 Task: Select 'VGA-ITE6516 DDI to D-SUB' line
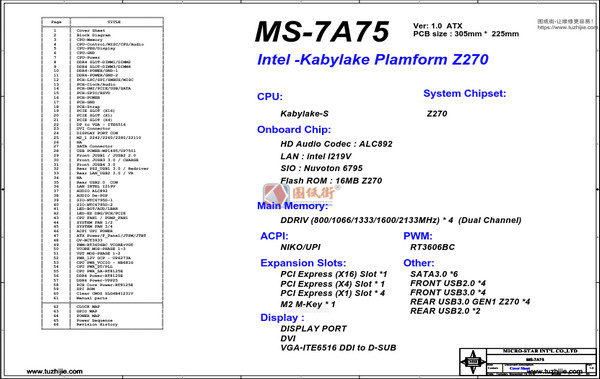(338, 348)
